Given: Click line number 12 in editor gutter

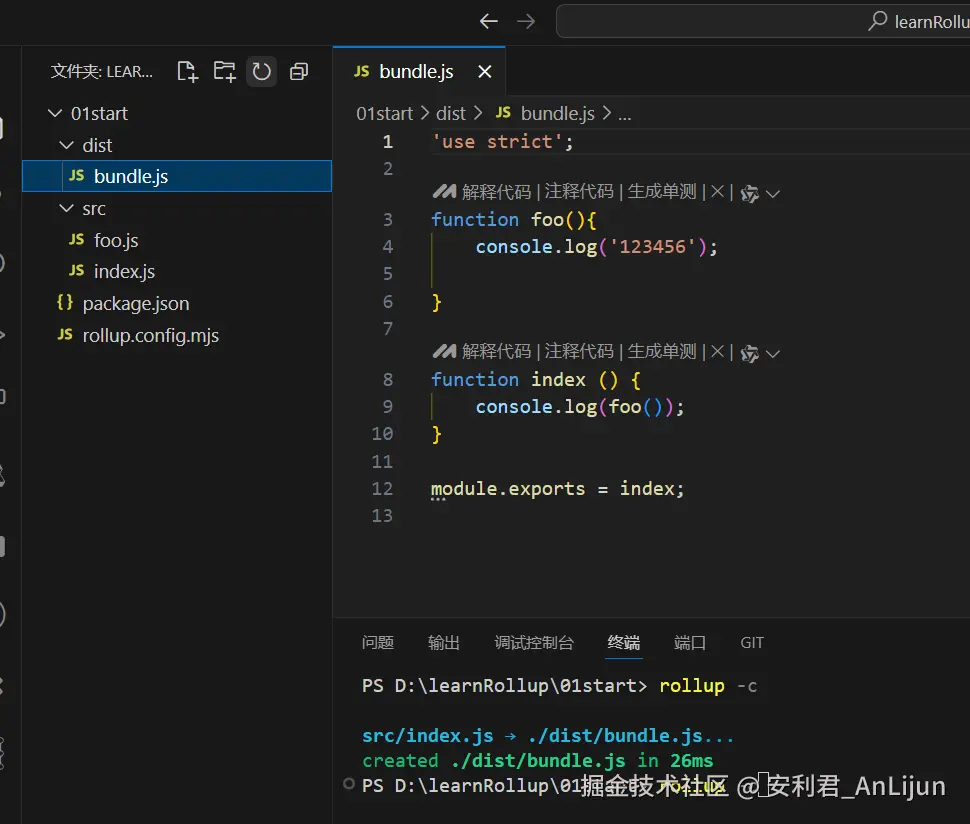Looking at the screenshot, I should pos(382,489).
